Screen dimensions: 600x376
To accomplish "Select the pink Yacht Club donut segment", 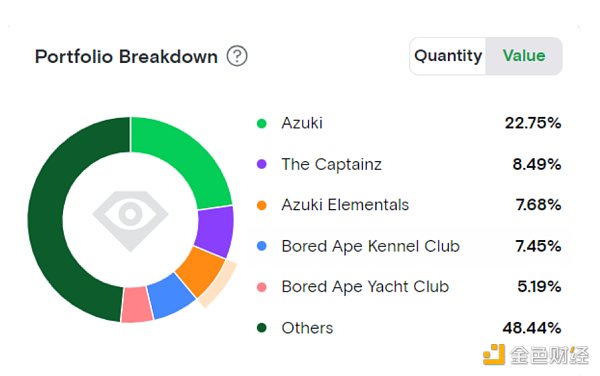I will (x=137, y=305).
